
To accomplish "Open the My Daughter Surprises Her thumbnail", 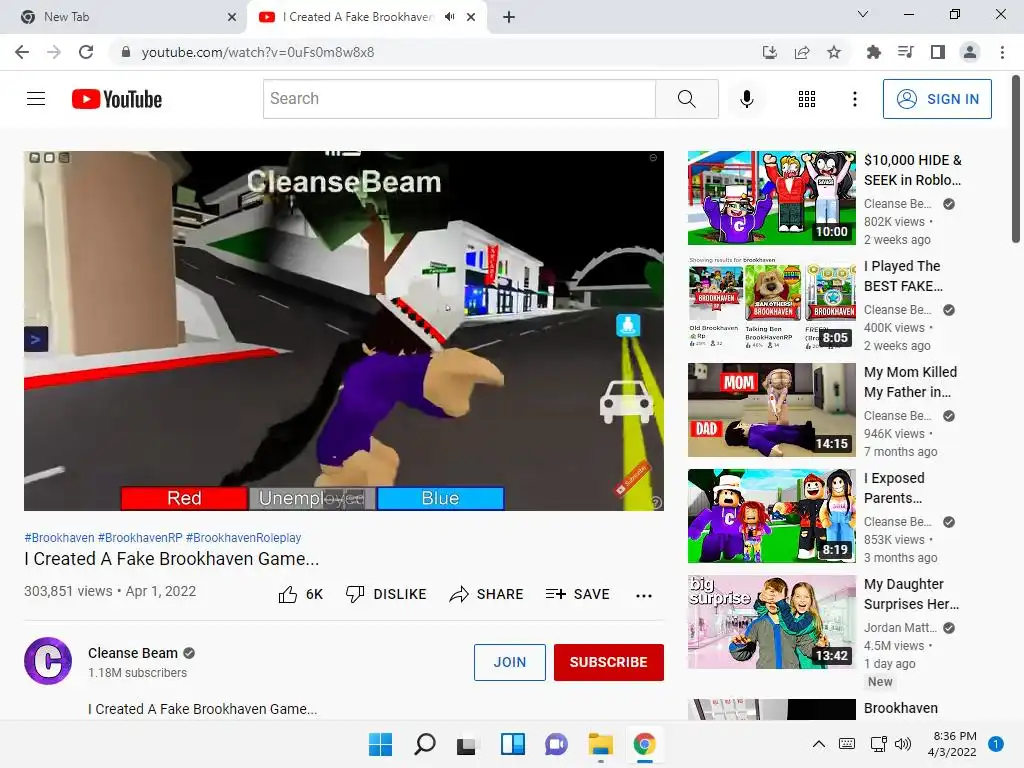I will (771, 621).
